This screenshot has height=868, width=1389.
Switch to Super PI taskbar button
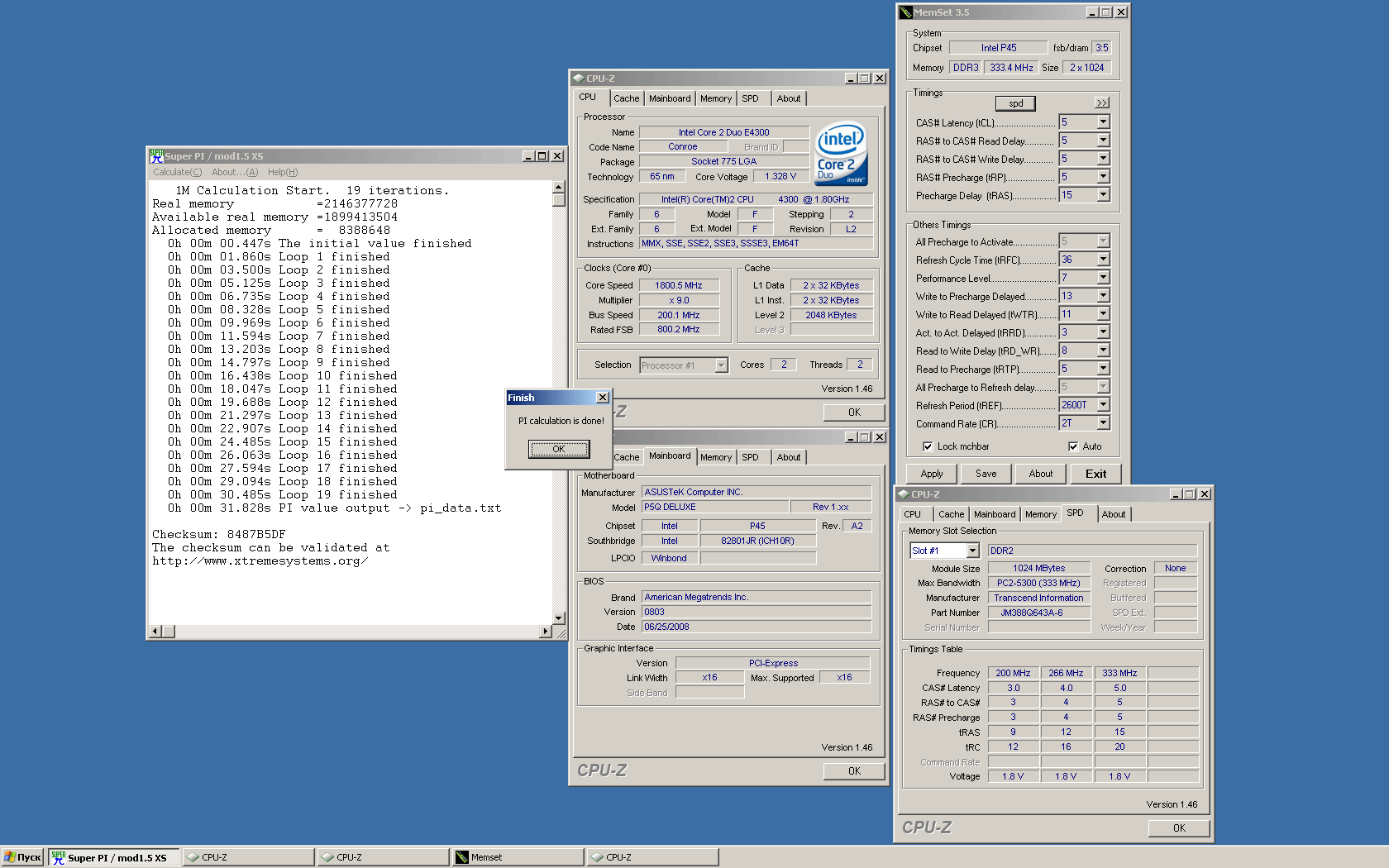pyautogui.click(x=112, y=857)
